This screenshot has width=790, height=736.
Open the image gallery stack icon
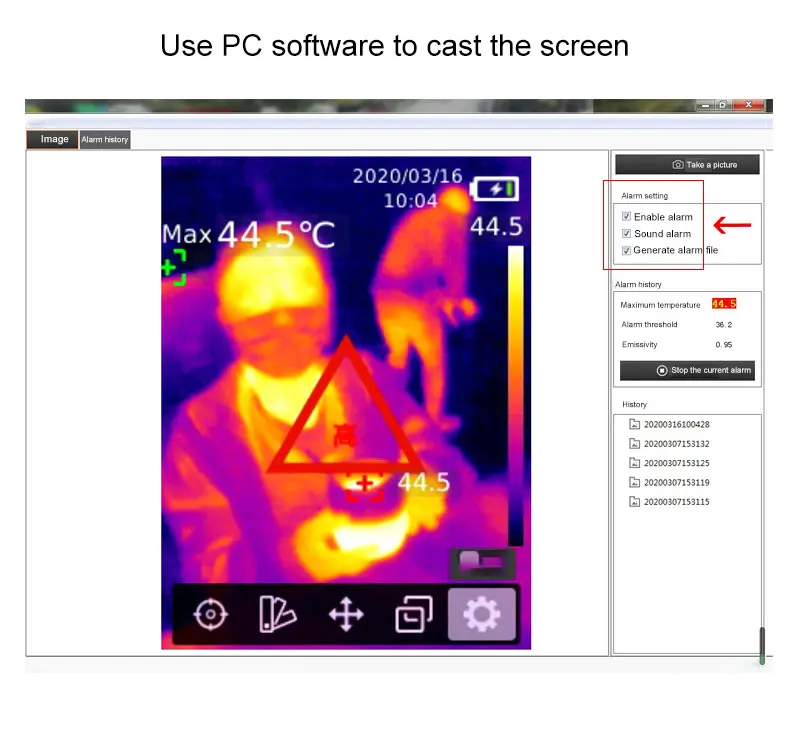point(414,614)
